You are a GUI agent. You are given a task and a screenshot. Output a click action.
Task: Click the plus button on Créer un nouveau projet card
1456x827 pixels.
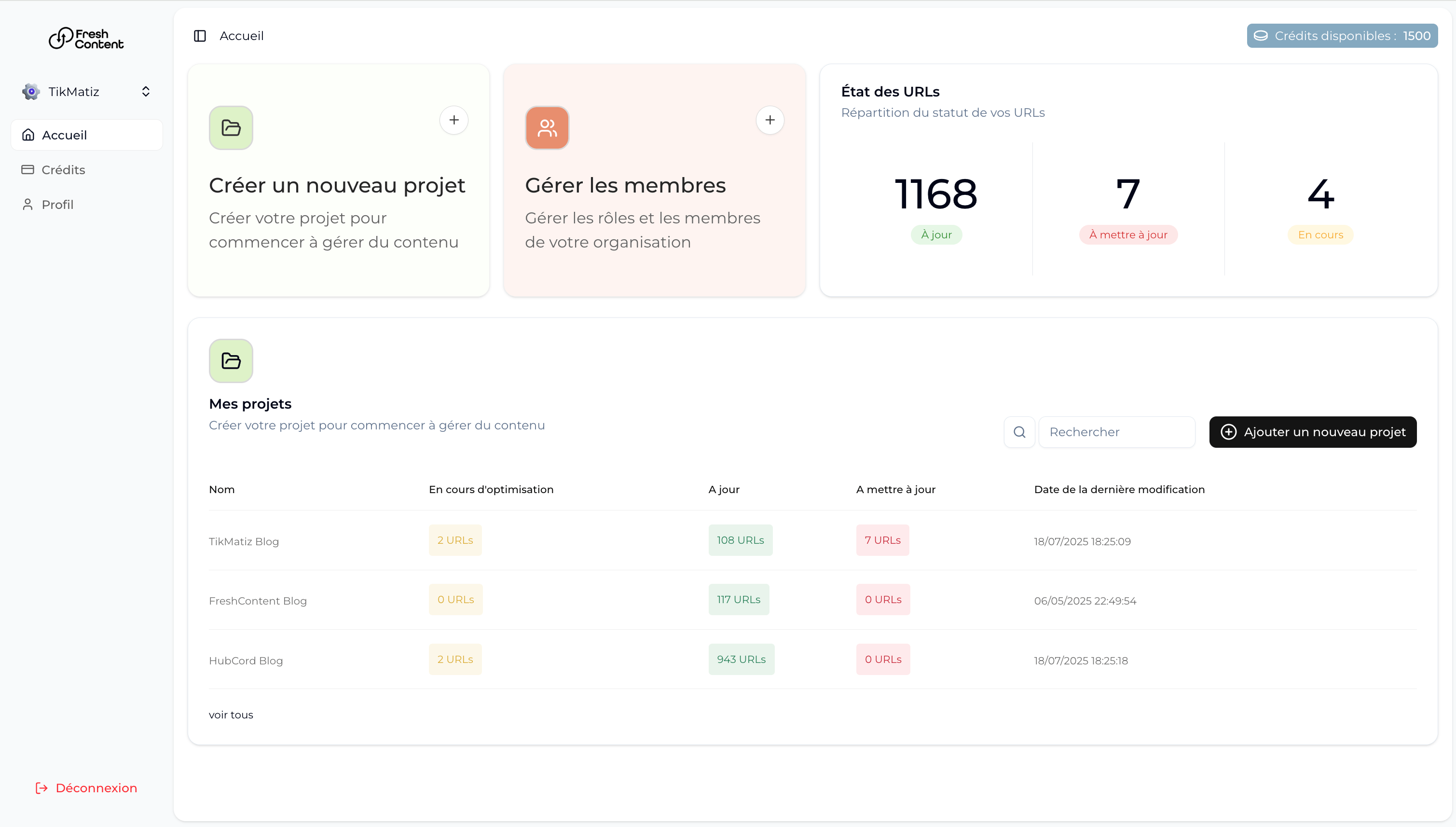coord(453,120)
